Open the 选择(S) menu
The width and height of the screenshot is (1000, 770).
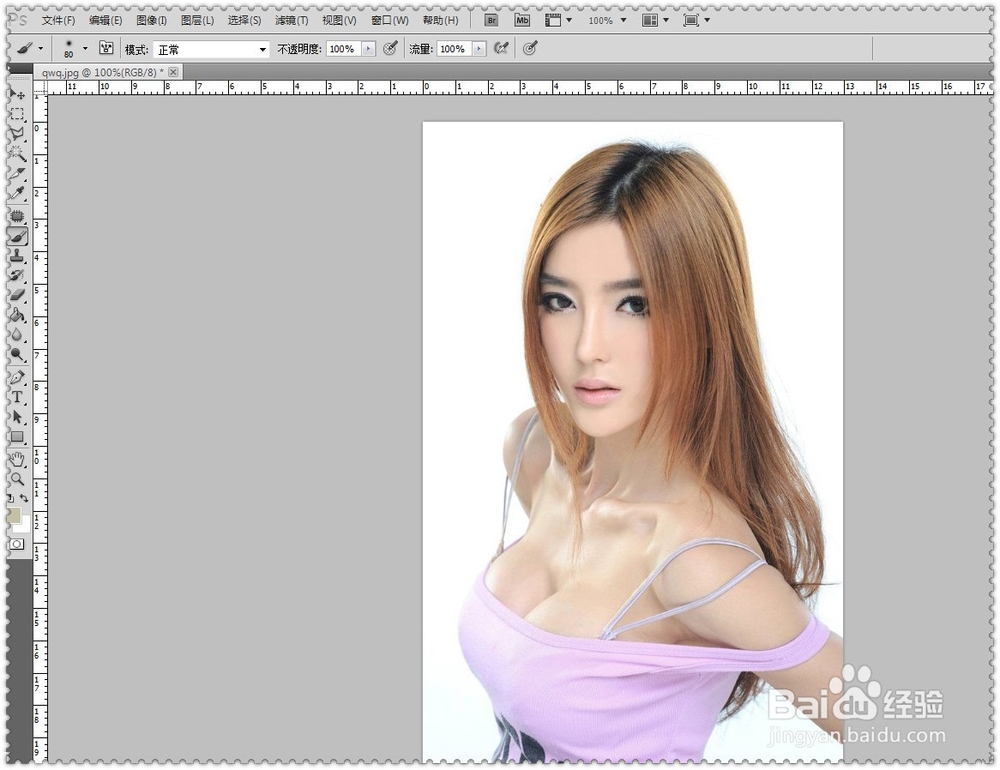point(244,20)
